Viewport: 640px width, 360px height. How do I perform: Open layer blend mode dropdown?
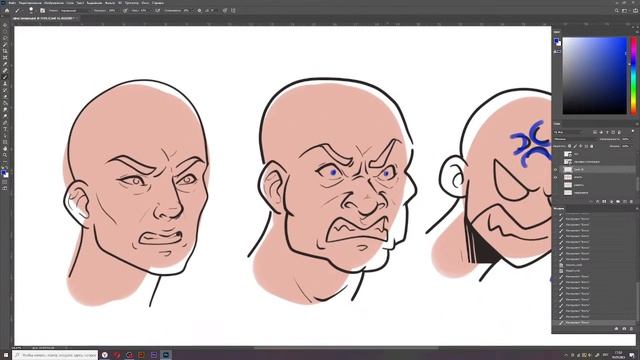pyautogui.click(x=575, y=139)
